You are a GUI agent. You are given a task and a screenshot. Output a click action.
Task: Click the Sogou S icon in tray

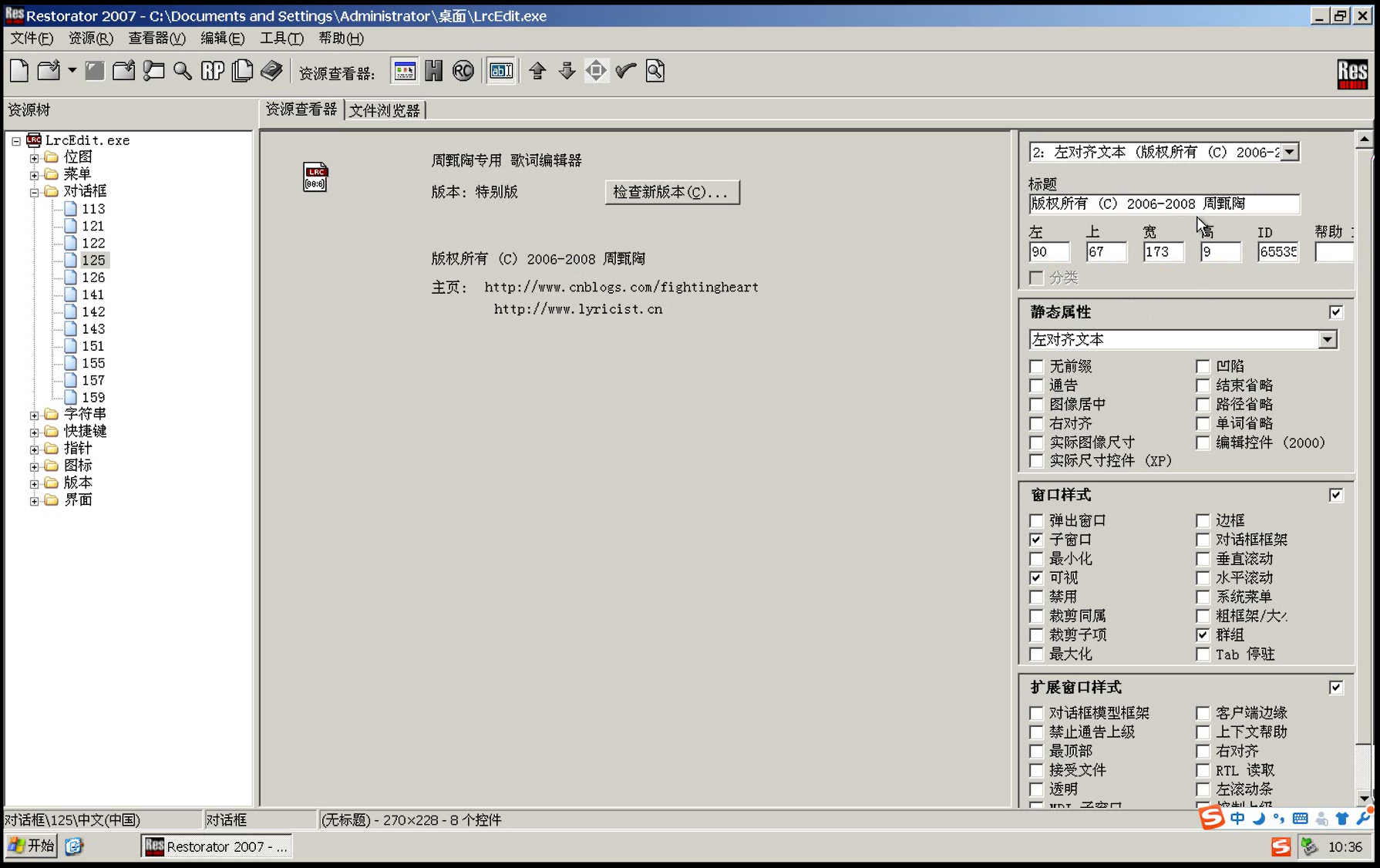click(x=1281, y=846)
